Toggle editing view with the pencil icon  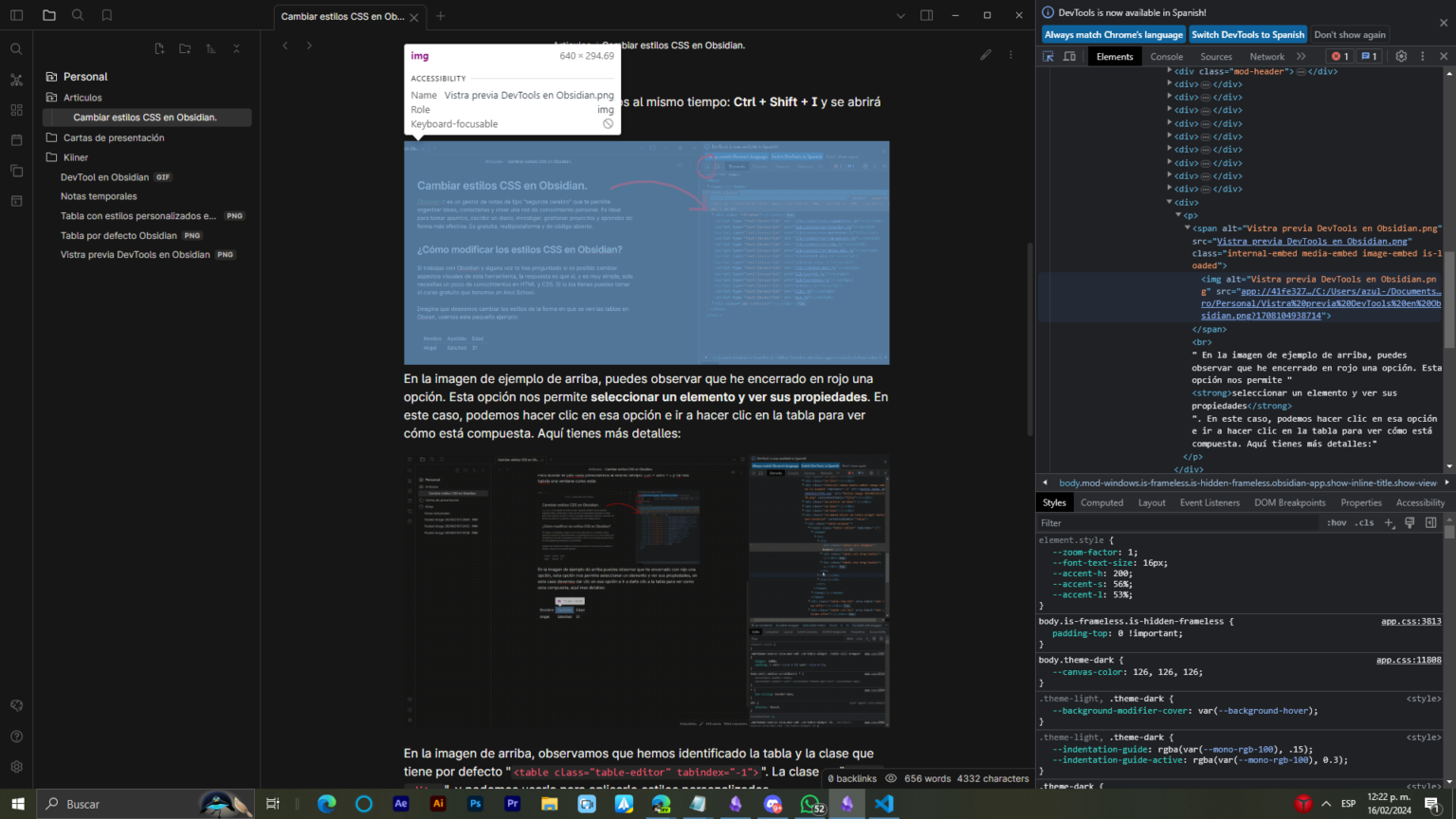point(986,54)
